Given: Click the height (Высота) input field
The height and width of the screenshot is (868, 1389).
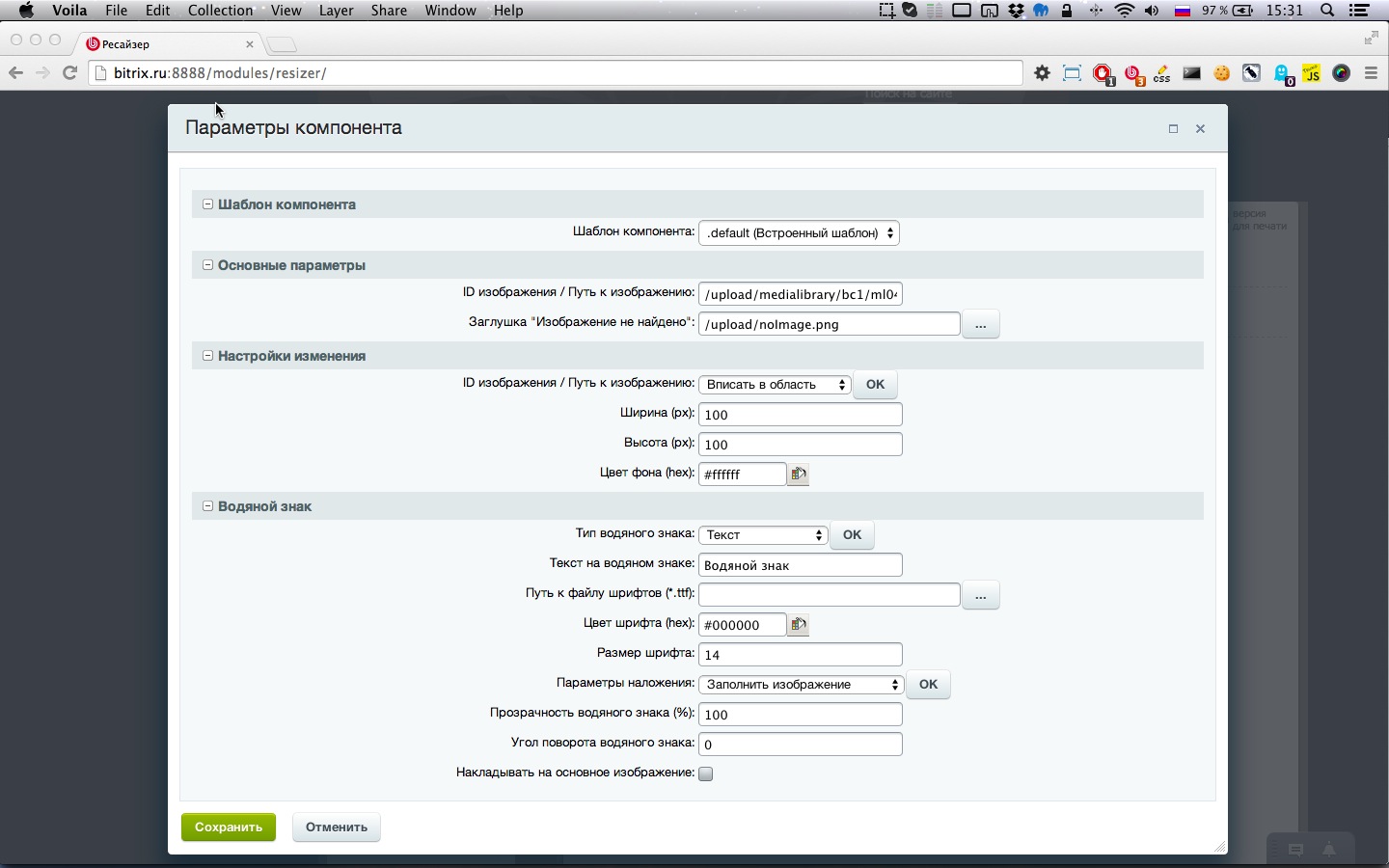Looking at the screenshot, I should 801,445.
